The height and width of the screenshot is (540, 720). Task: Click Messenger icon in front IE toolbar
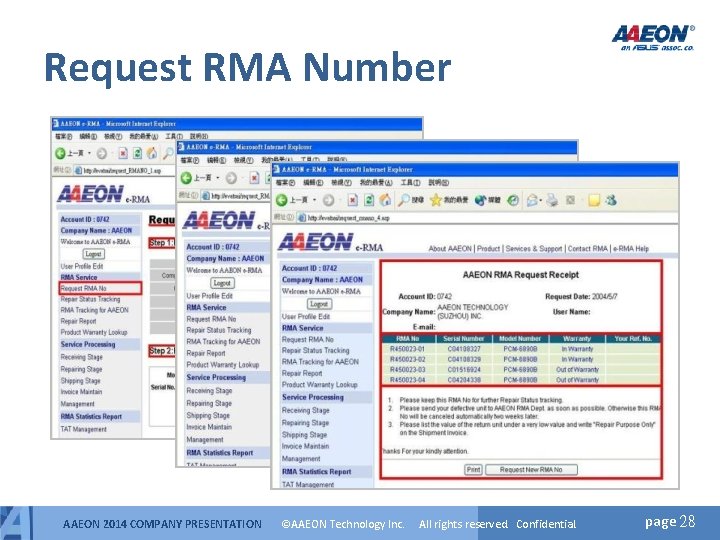click(611, 200)
